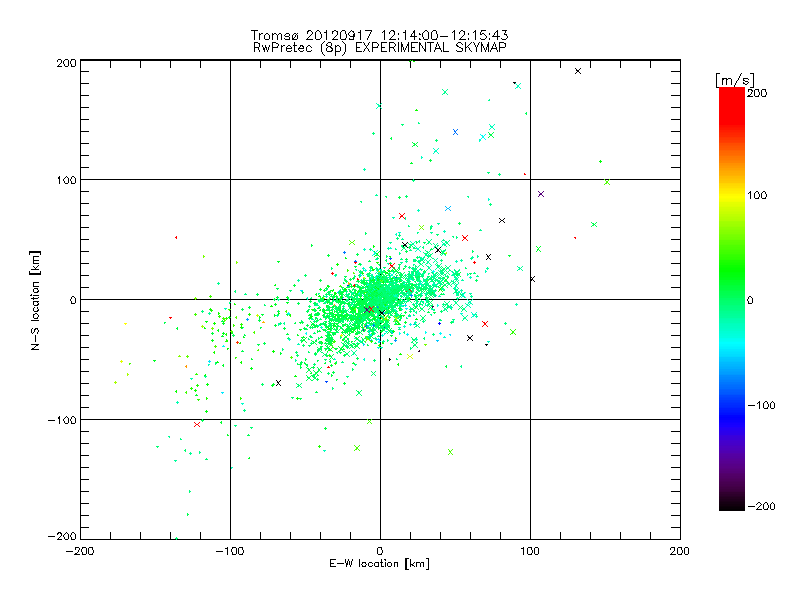Click the N-S axis '200' tick label
Screen dimensions: 800x600
66,63
